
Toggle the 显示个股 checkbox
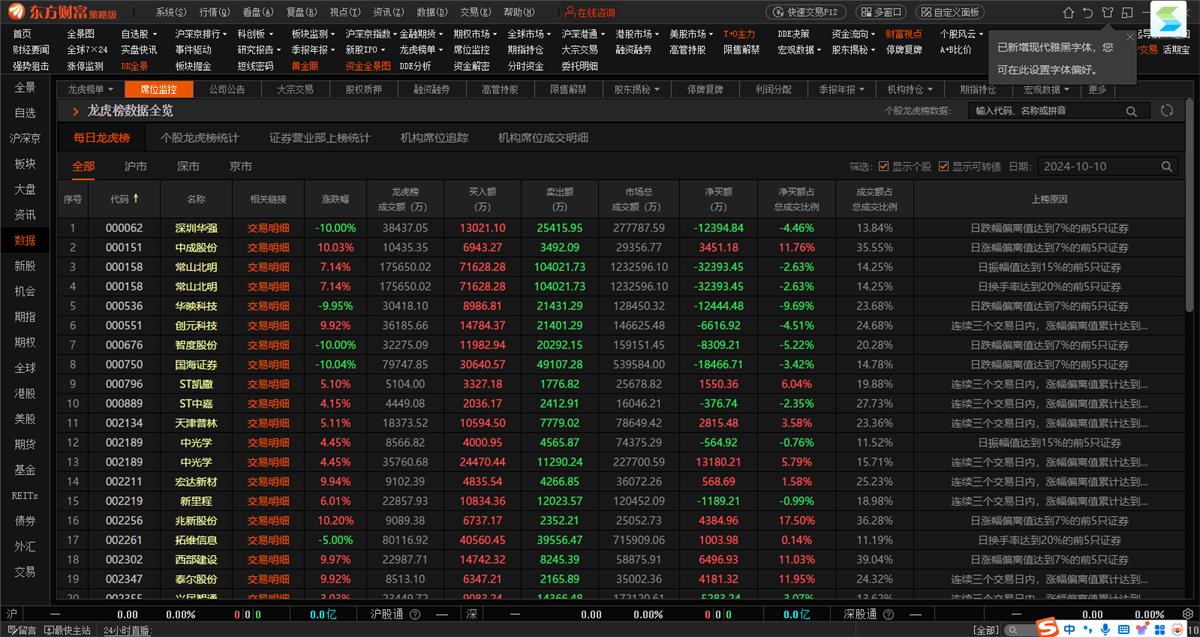[883, 167]
